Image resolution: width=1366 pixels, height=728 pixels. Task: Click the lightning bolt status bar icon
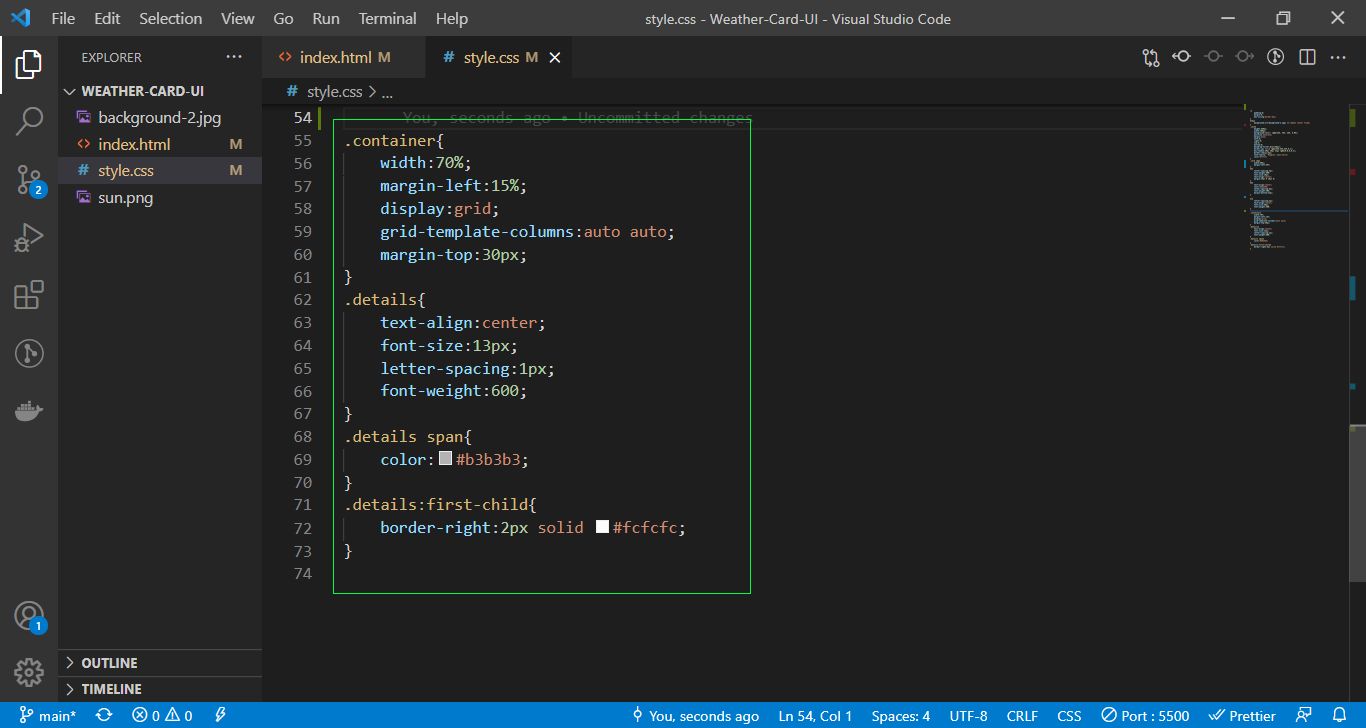coord(220,715)
